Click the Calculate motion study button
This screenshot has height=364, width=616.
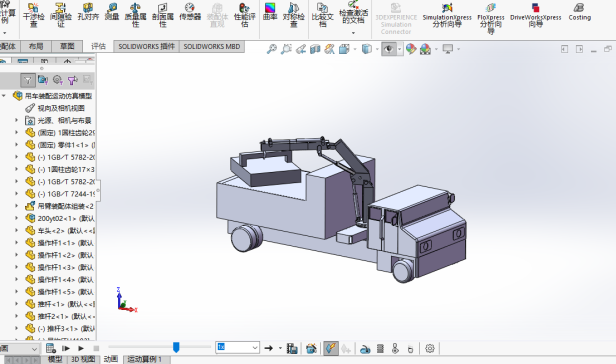[50, 348]
